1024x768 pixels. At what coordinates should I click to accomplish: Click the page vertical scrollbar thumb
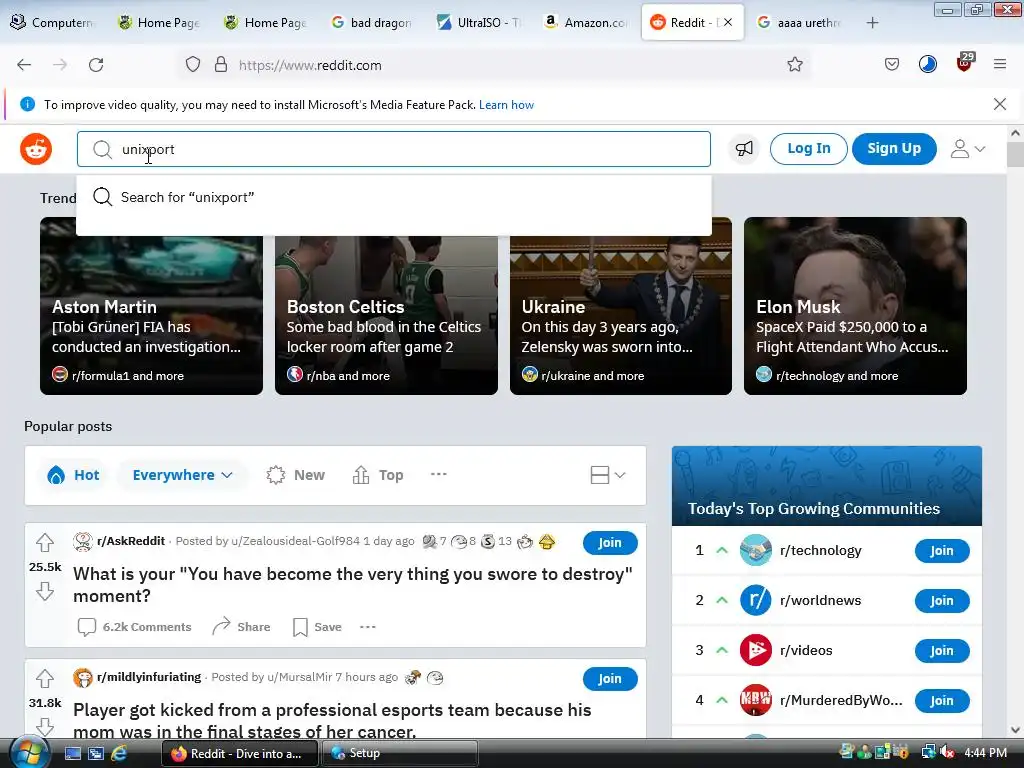(1015, 154)
